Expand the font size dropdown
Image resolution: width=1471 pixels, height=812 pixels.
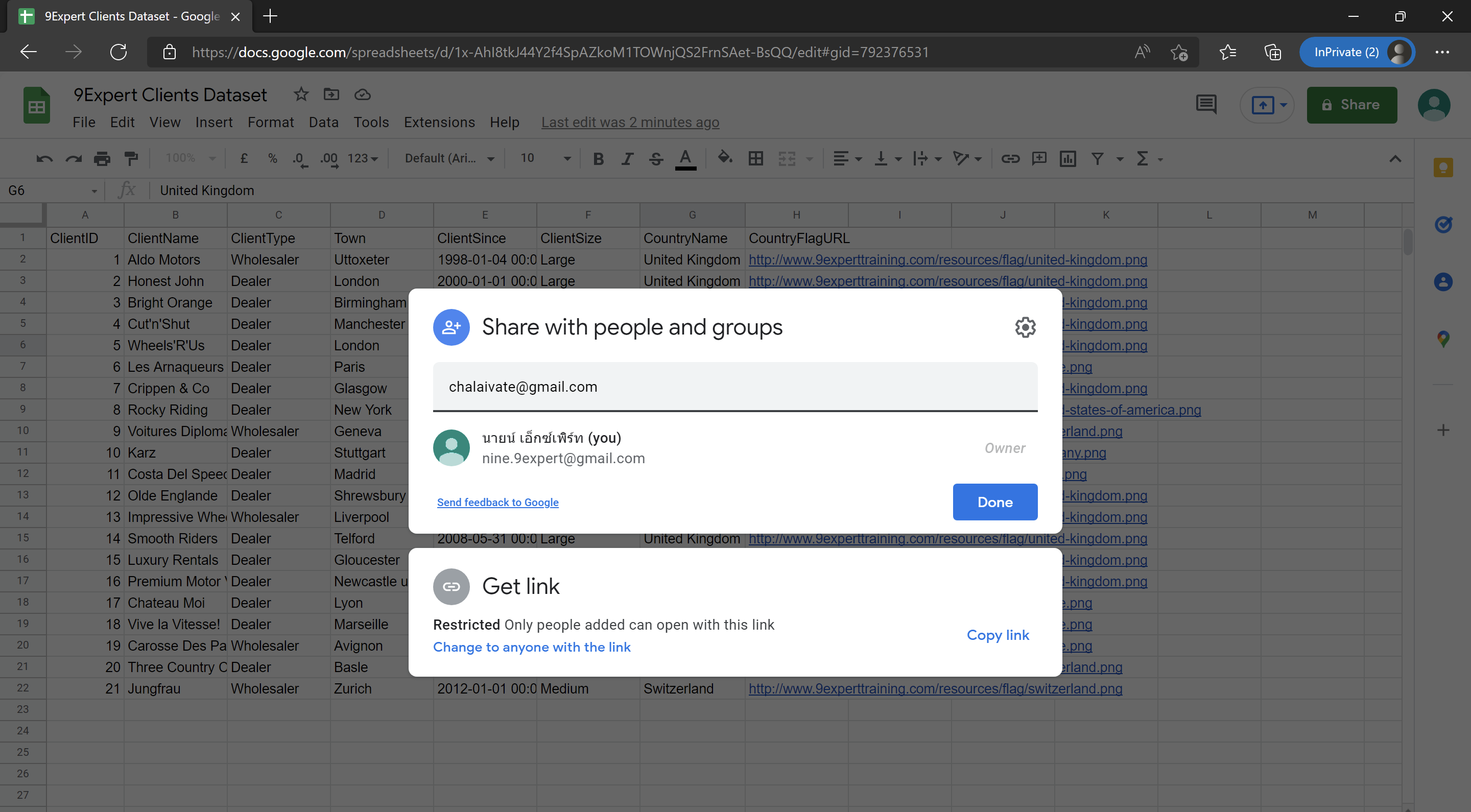(x=566, y=158)
